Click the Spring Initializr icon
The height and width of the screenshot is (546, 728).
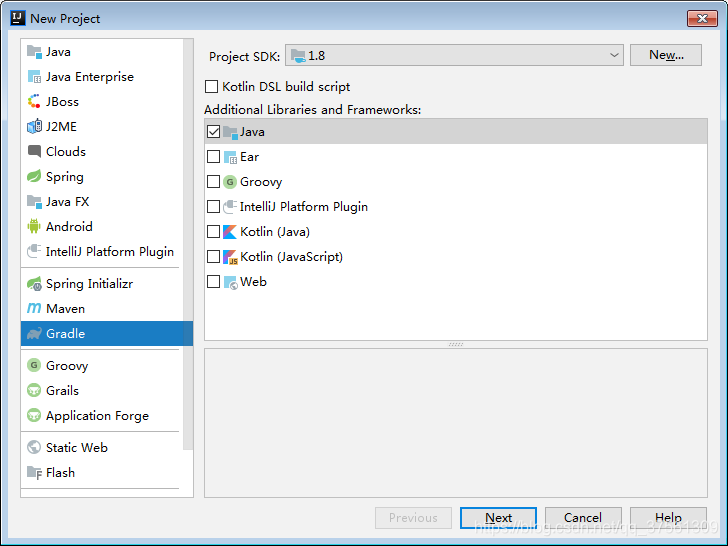click(x=34, y=283)
